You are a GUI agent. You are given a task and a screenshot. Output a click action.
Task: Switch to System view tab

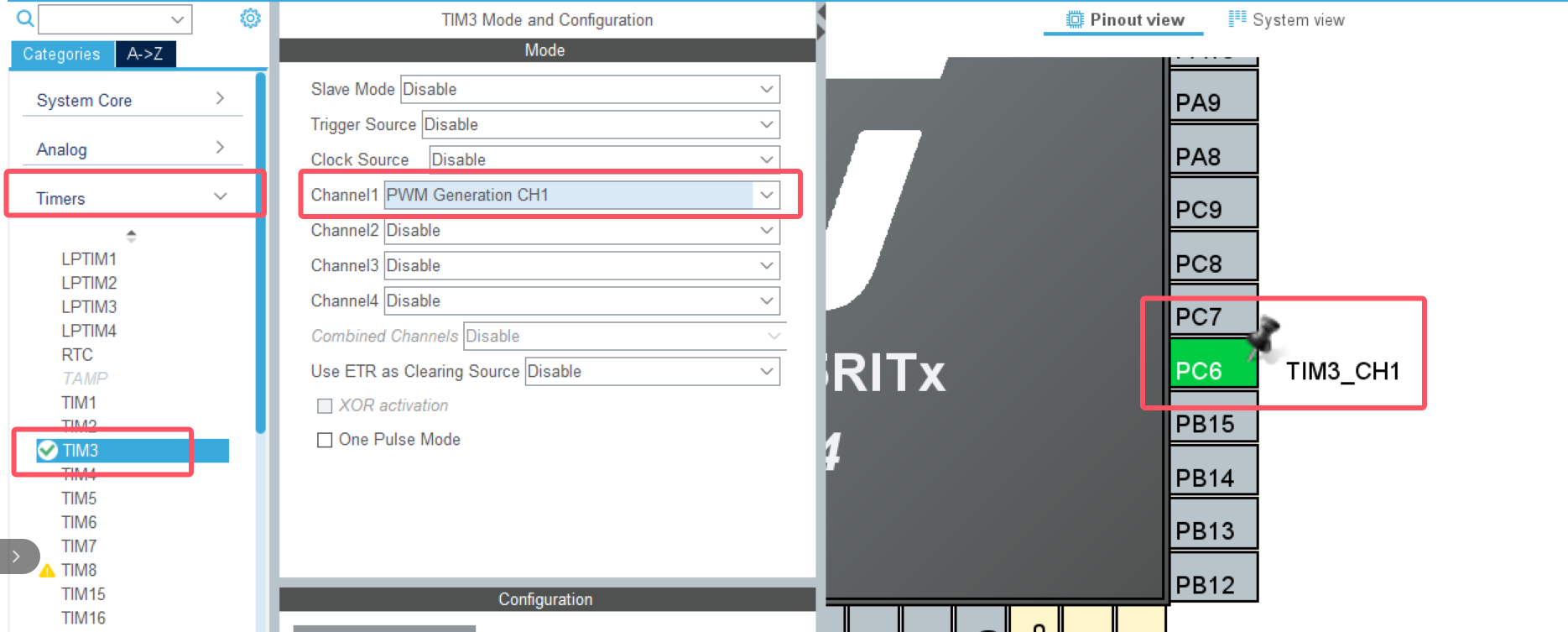(1286, 19)
